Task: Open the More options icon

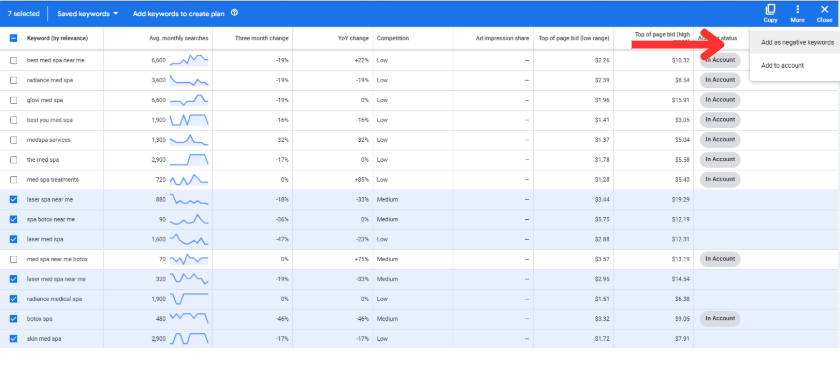Action: 797,10
